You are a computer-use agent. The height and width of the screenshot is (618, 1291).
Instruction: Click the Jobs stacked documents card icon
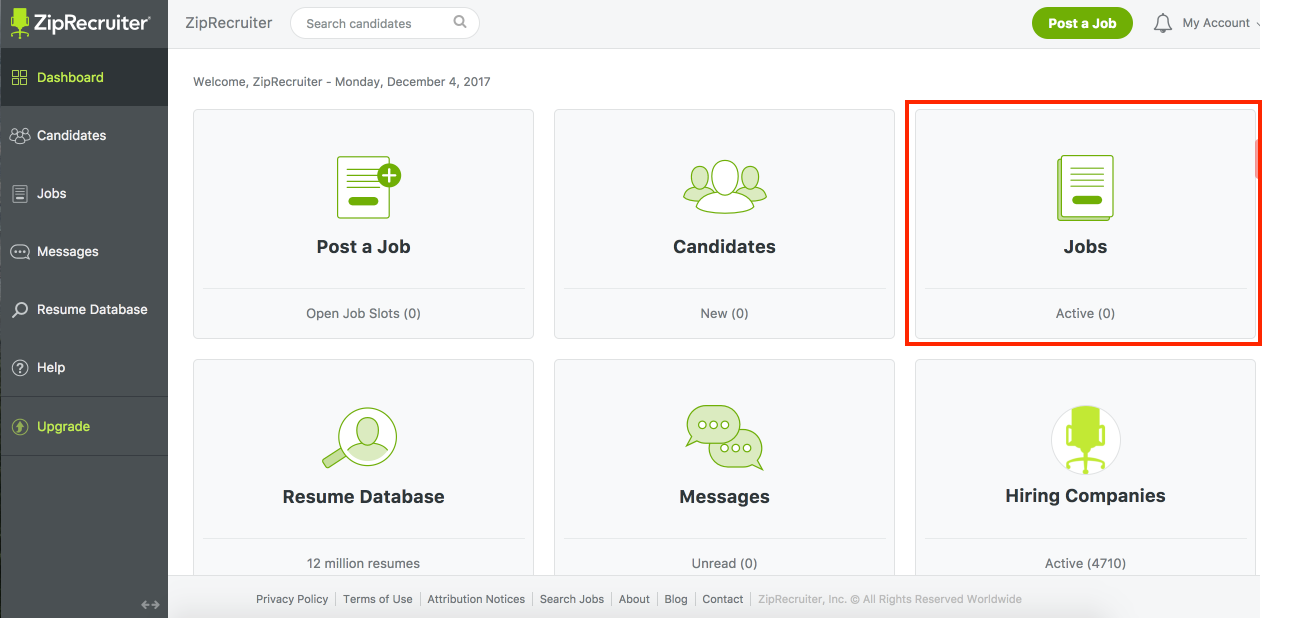point(1085,188)
